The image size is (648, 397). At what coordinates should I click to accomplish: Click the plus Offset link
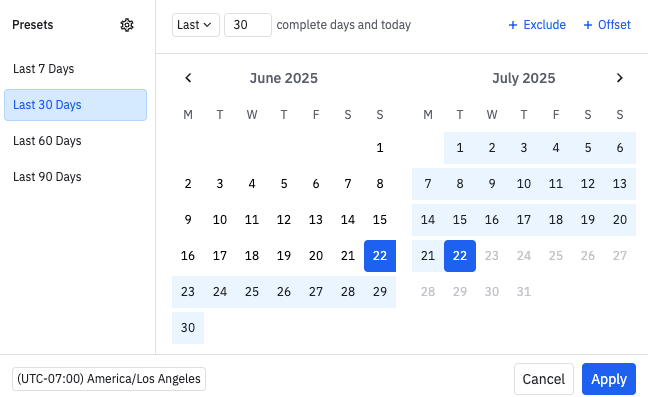(607, 25)
